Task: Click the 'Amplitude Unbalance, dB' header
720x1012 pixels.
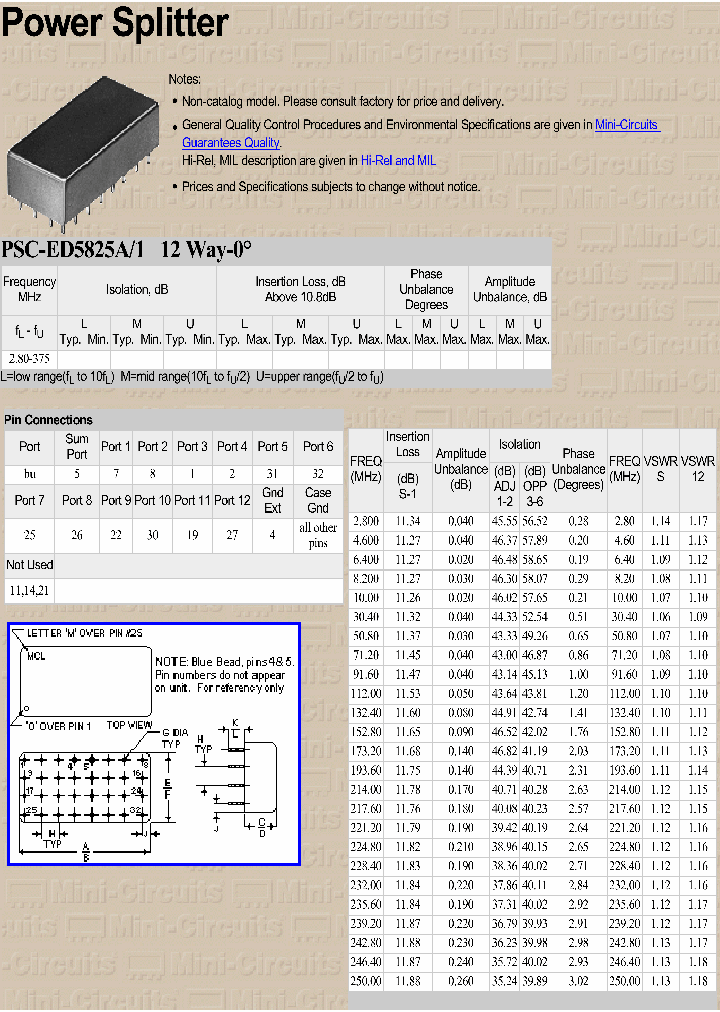Action: click(510, 289)
